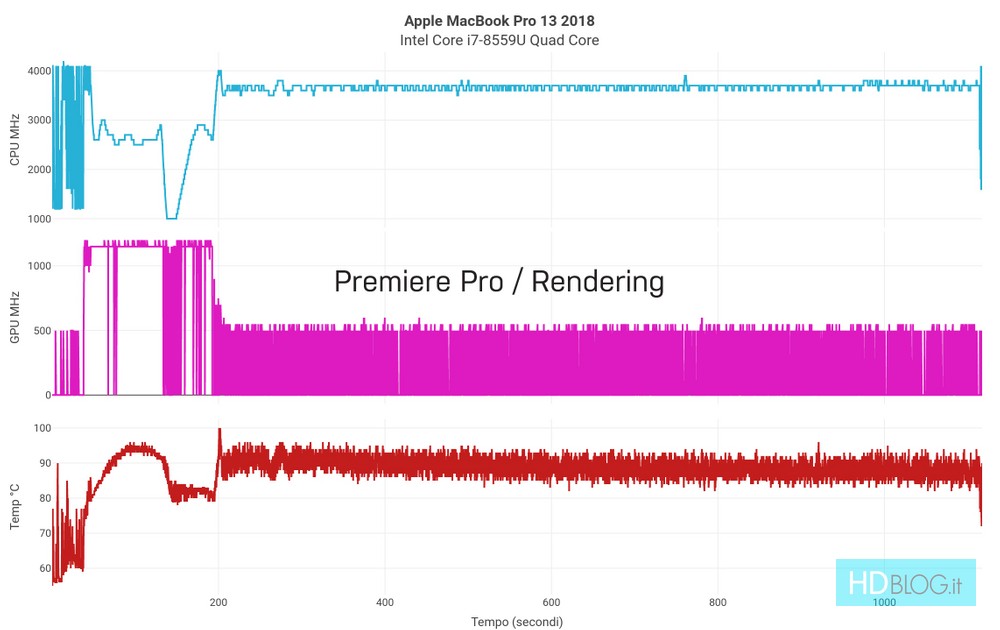The image size is (1000, 630).
Task: Click the Temp °C vertical axis label
Action: click(14, 506)
